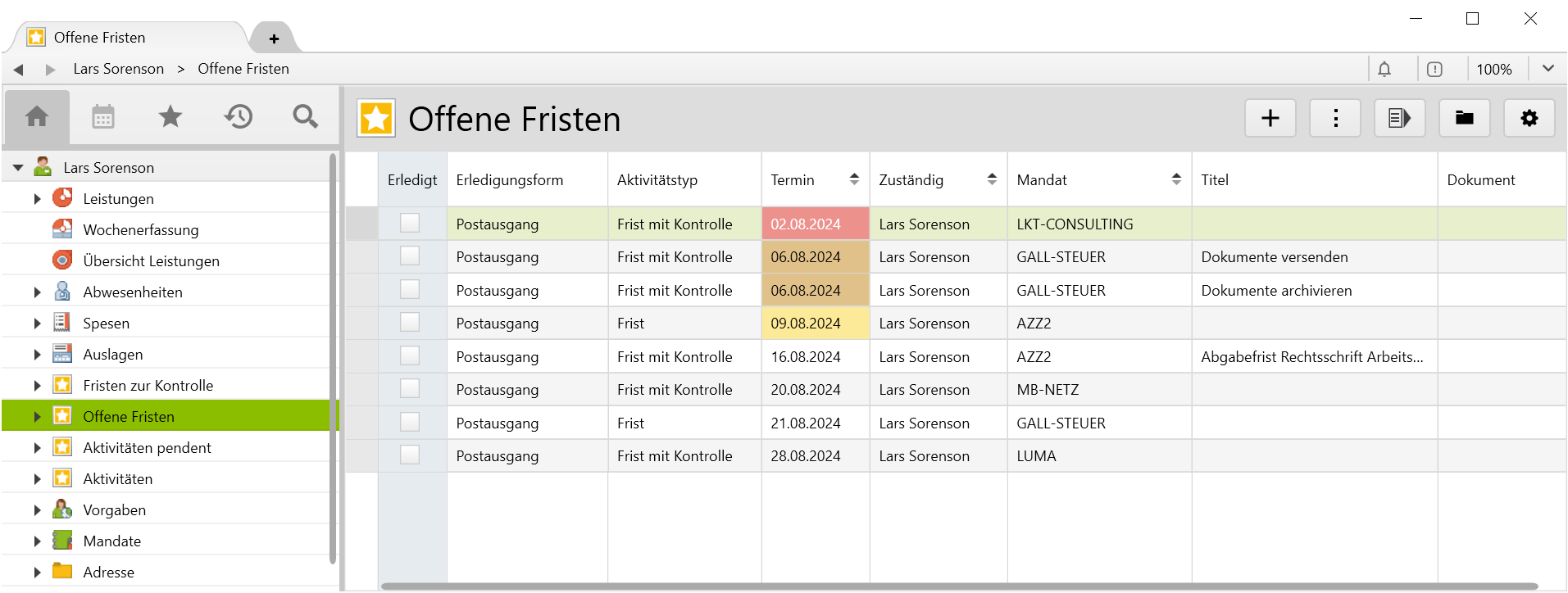The height and width of the screenshot is (593, 1568).
Task: Click the notification bell icon
Action: pos(1384,70)
